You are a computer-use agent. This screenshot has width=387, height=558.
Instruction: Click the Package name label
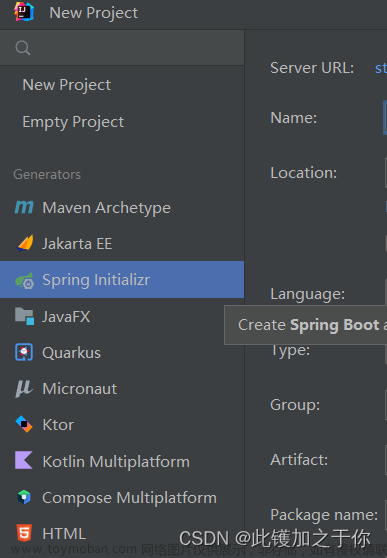pyautogui.click(x=324, y=515)
